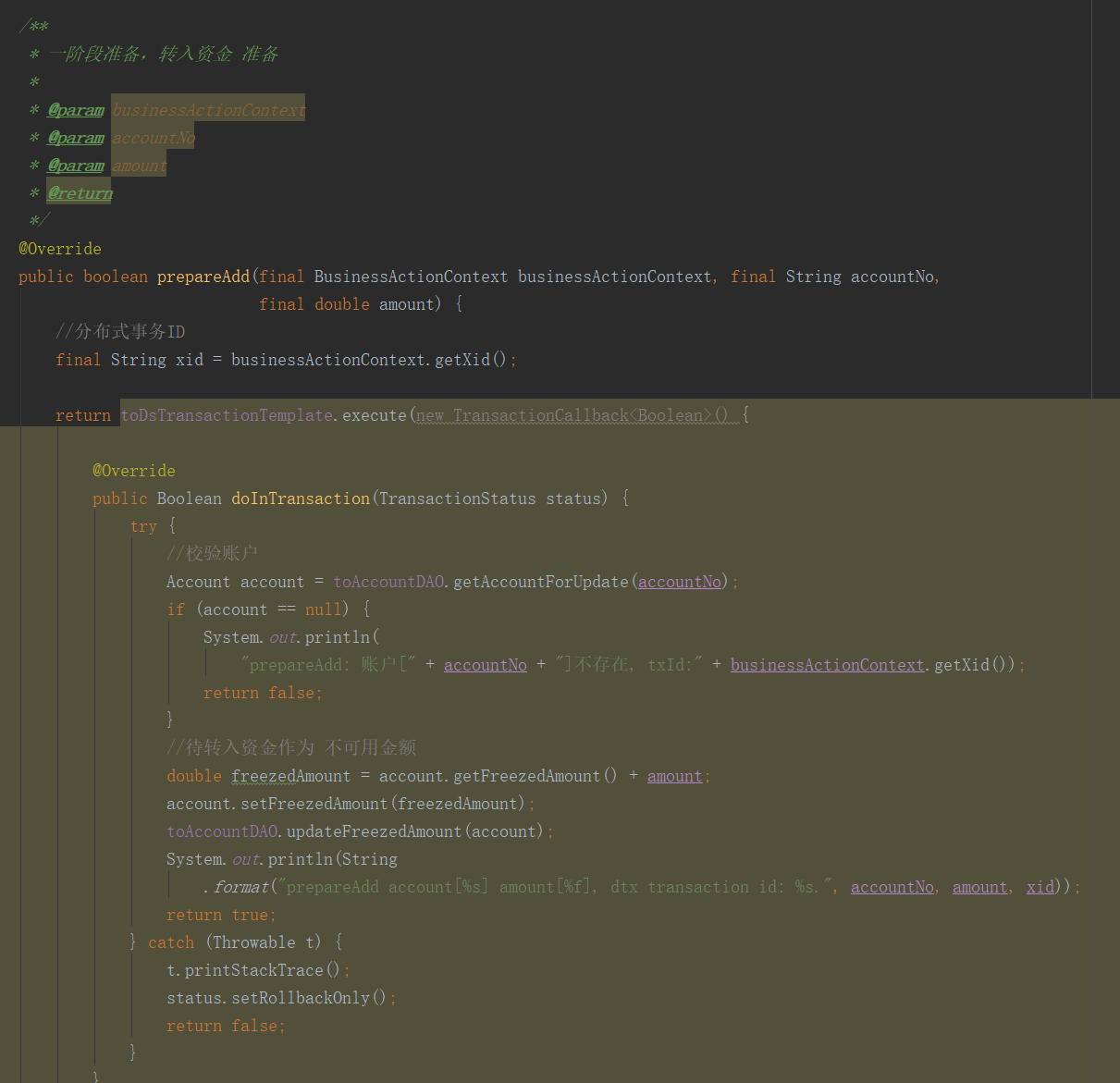
Task: Click the "prepareAdd" method name in its declaration
Action: pos(203,277)
